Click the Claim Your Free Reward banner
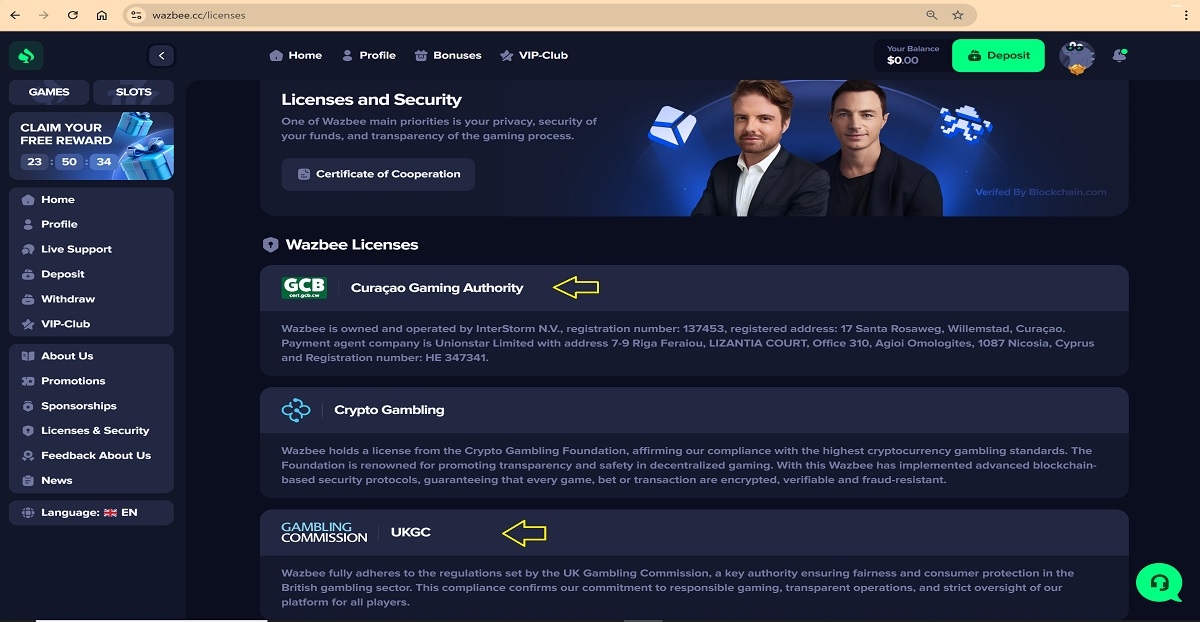 pyautogui.click(x=91, y=146)
